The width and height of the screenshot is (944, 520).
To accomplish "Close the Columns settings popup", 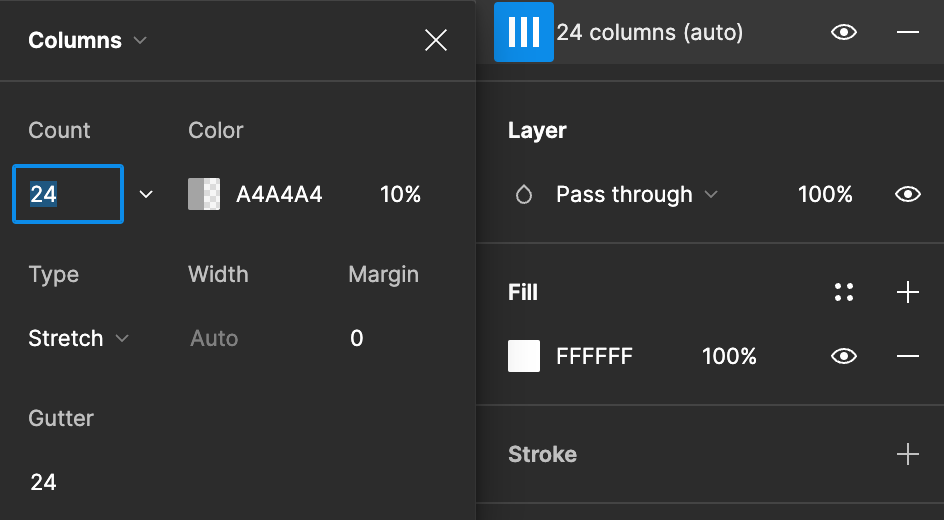I will 436,40.
